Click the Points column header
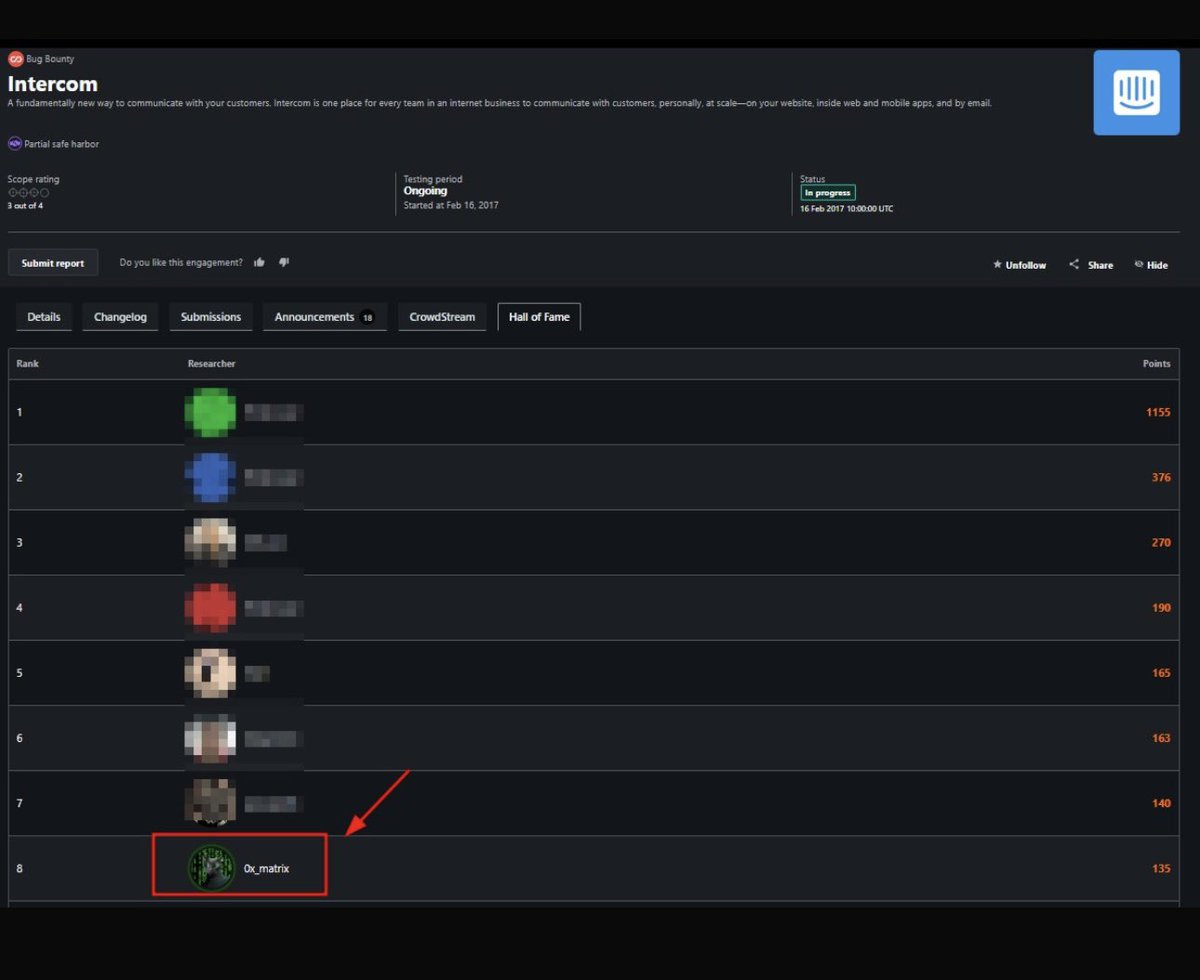1200x980 pixels. pos(1157,364)
